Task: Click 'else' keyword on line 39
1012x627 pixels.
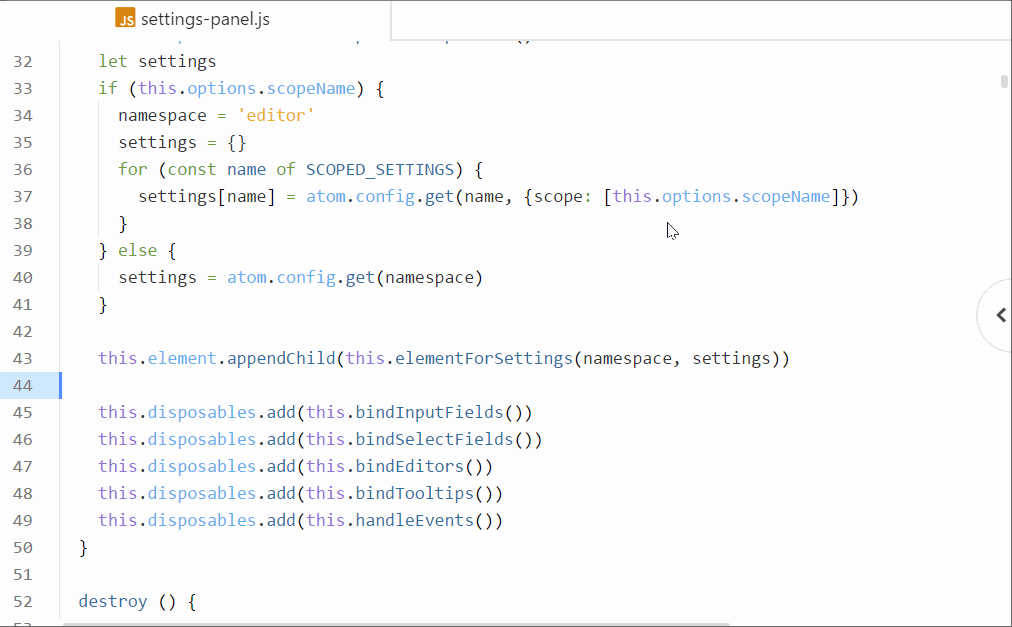Action: 137,251
